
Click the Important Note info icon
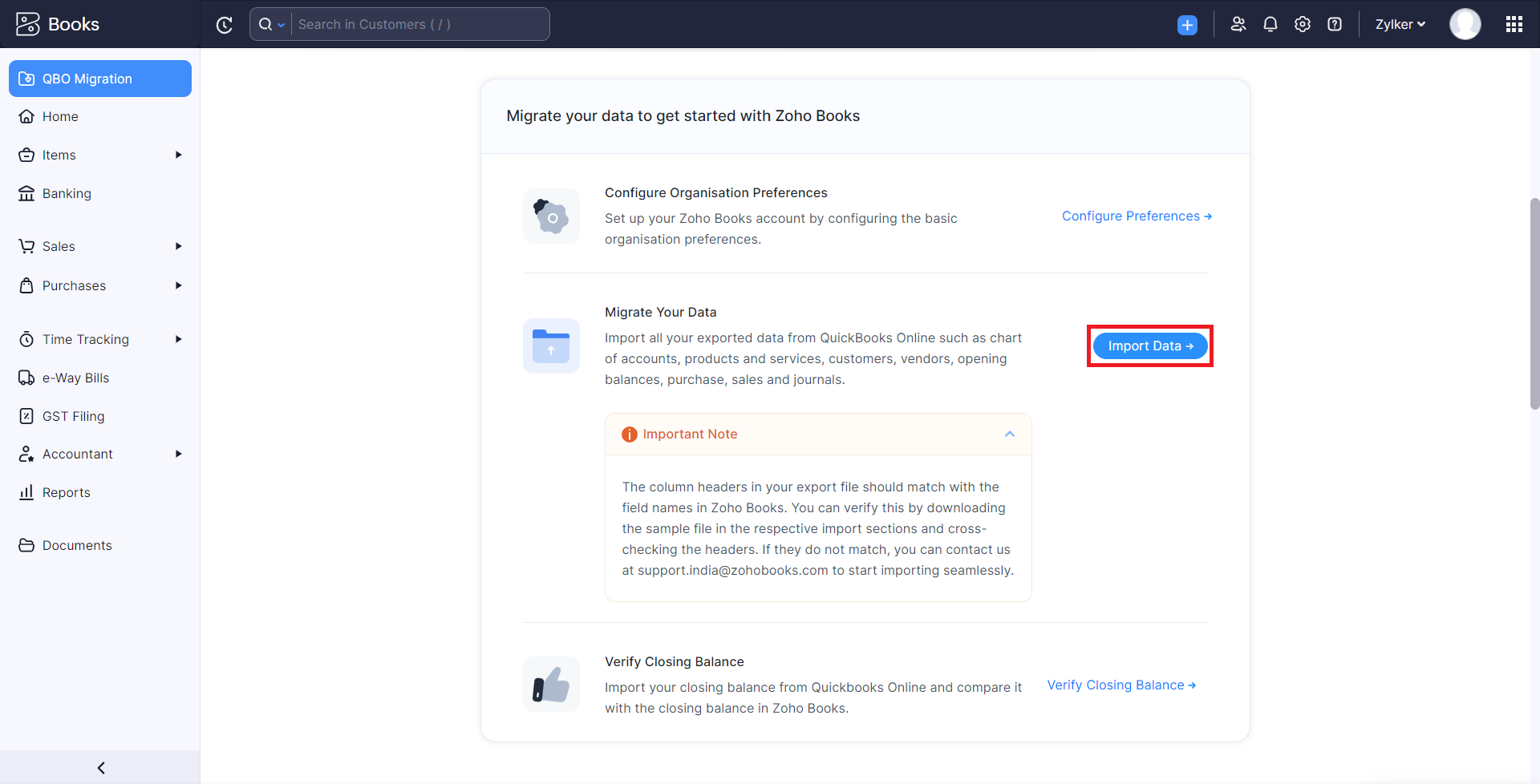[x=630, y=434]
